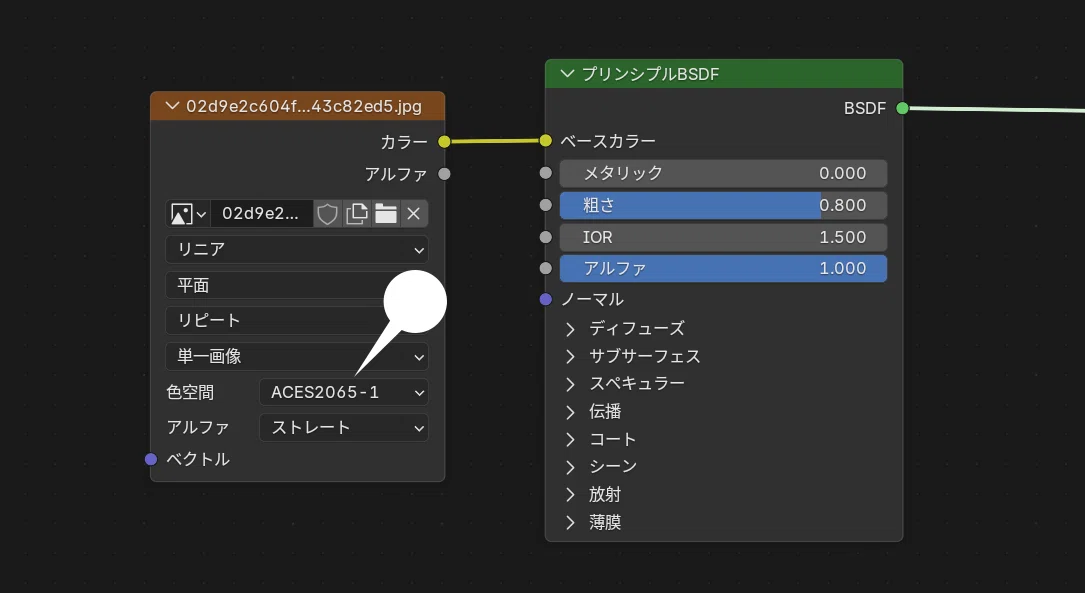Expand the コート panel

(570, 439)
